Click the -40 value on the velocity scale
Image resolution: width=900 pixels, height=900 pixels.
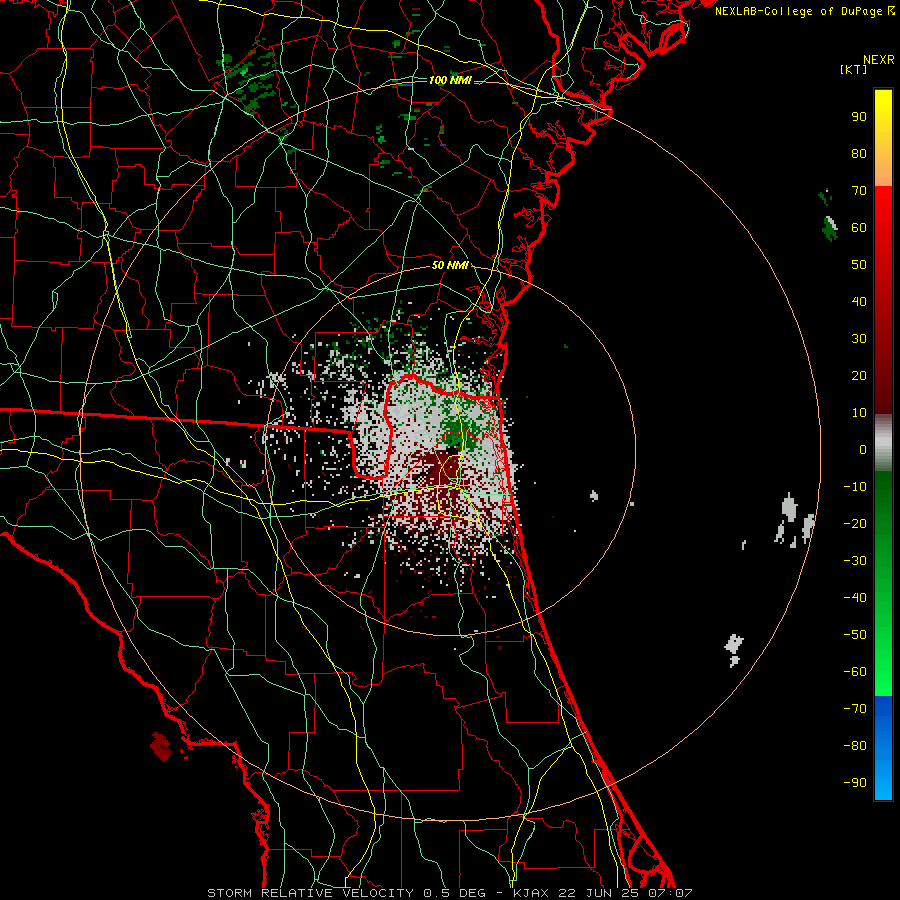(x=855, y=598)
